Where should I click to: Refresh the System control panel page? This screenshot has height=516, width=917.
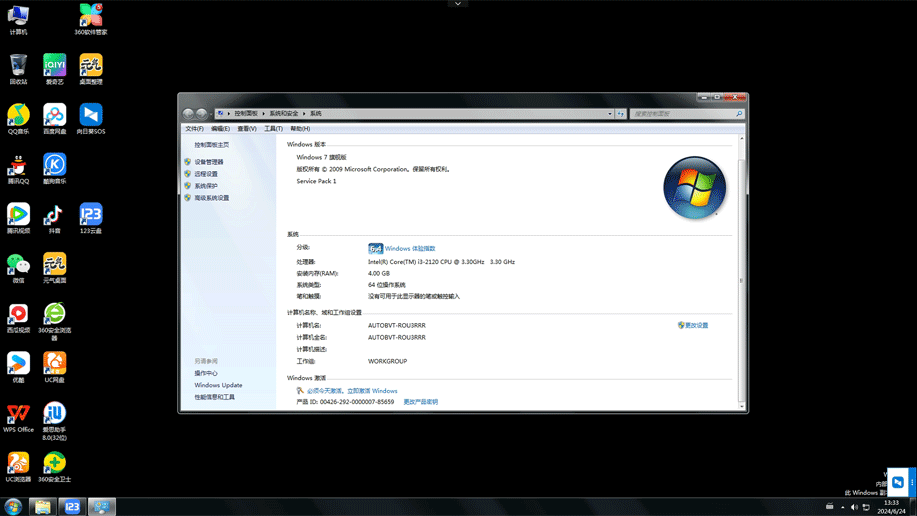[620, 113]
